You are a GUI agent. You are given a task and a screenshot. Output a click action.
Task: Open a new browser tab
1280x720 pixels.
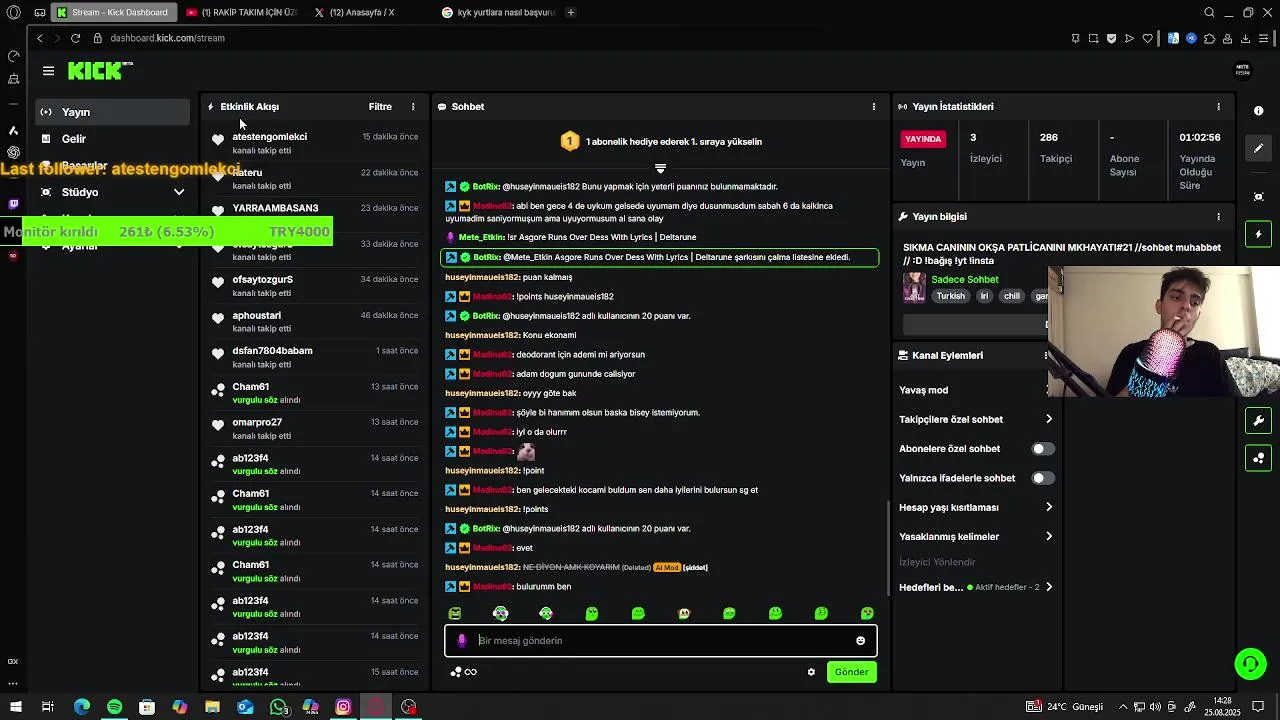(x=571, y=12)
